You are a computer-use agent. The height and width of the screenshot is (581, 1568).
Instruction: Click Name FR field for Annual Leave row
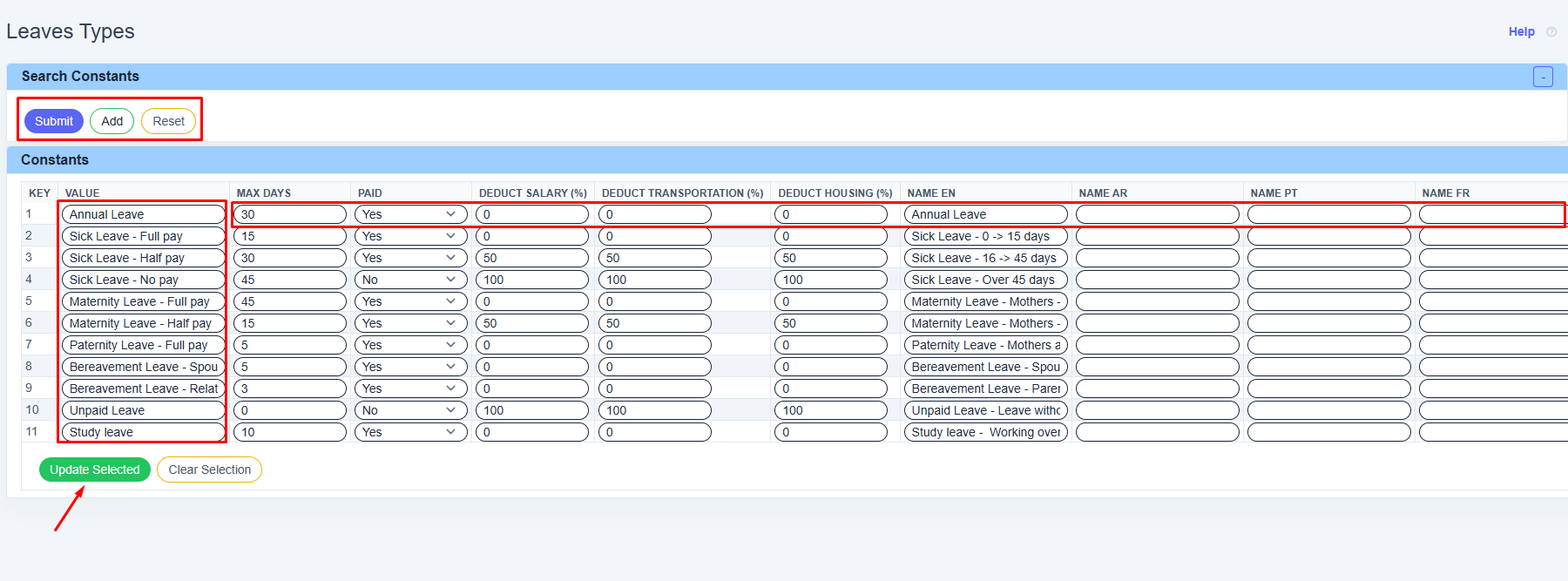pyautogui.click(x=1493, y=214)
